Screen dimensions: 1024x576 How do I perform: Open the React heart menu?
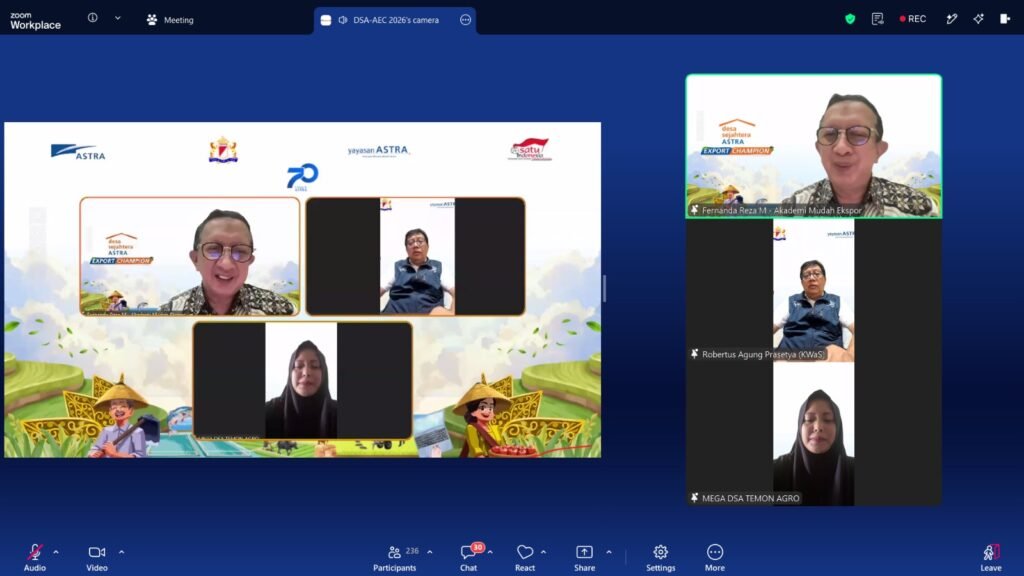[x=525, y=558]
